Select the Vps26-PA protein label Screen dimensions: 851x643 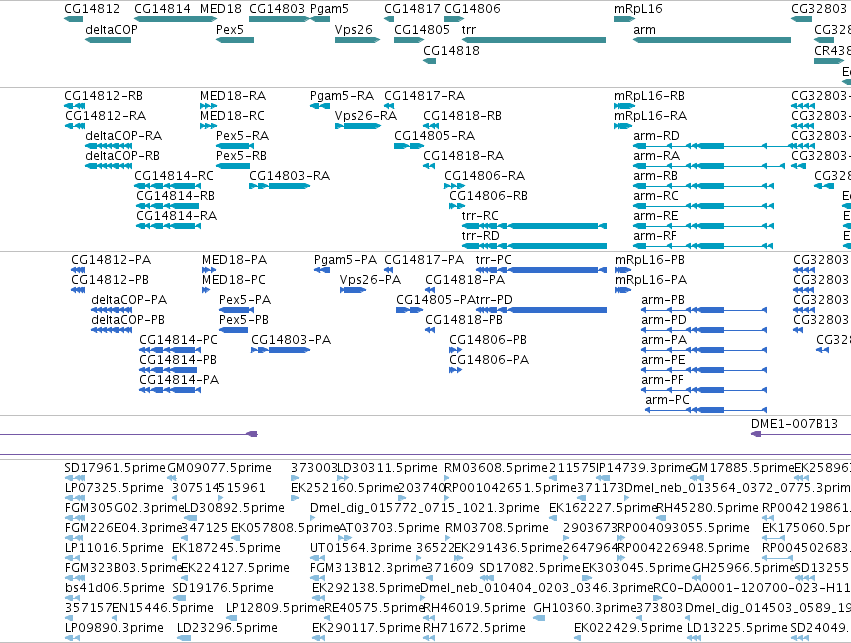click(x=370, y=280)
